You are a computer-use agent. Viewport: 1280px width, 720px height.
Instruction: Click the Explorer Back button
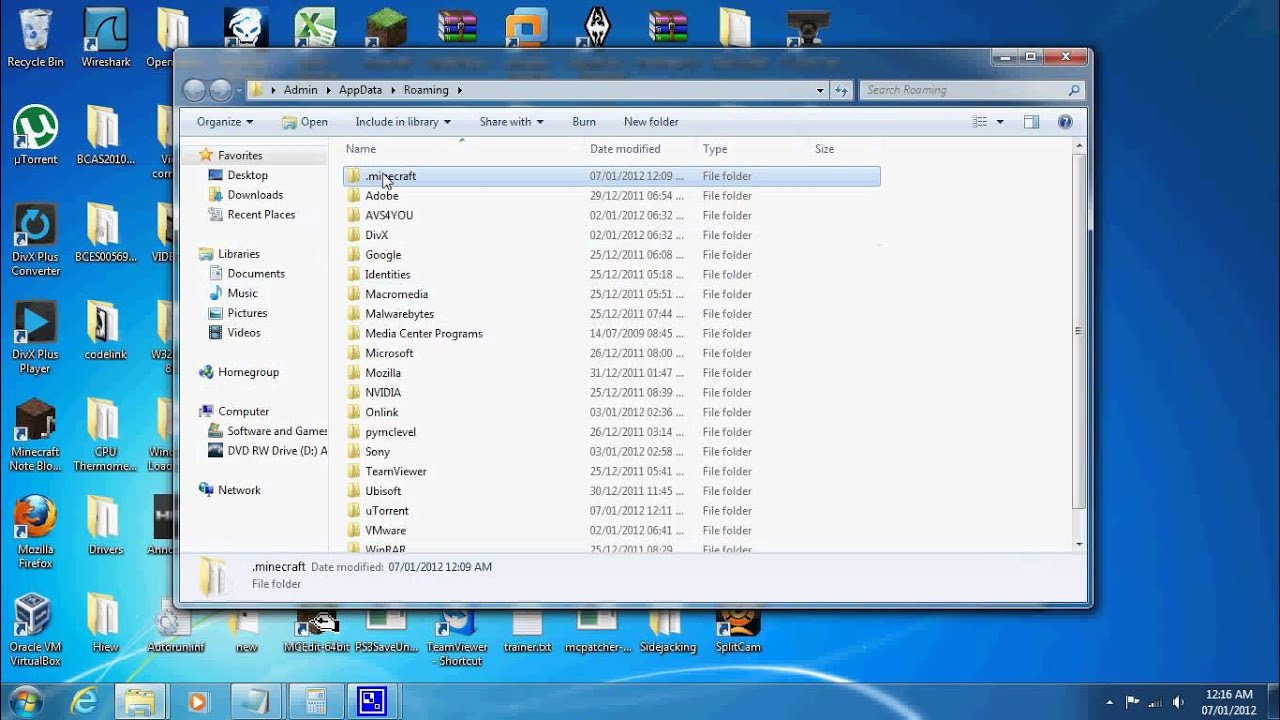pos(194,90)
